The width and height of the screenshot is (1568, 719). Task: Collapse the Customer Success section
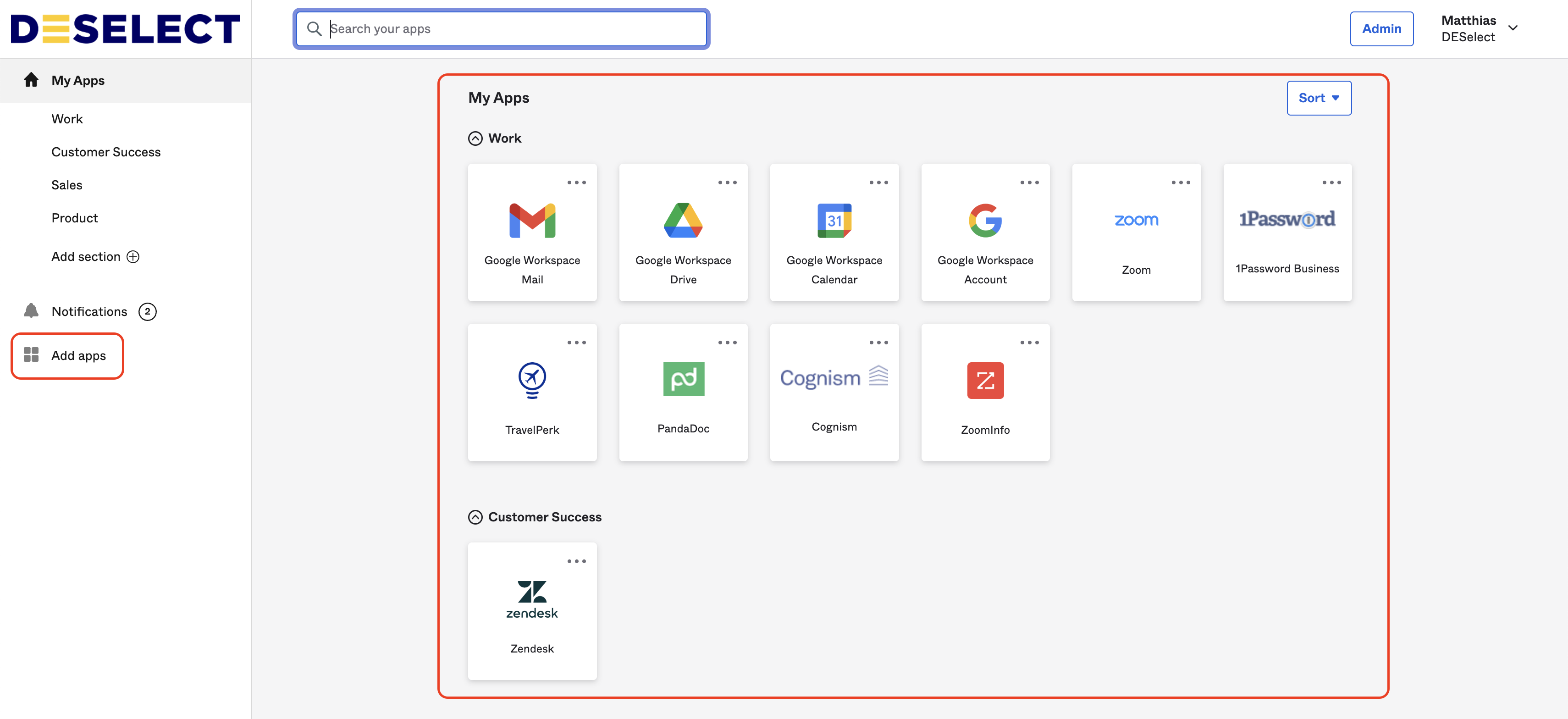coord(475,518)
